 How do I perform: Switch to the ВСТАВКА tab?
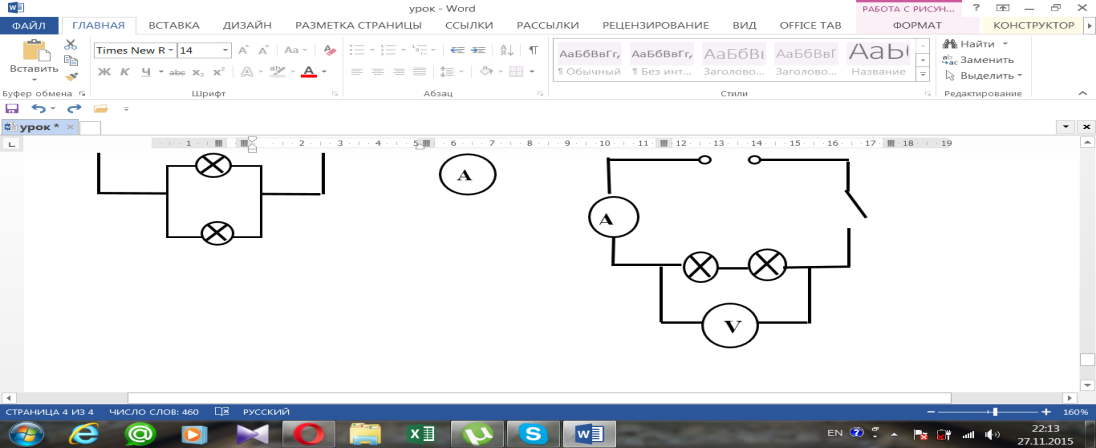click(174, 25)
